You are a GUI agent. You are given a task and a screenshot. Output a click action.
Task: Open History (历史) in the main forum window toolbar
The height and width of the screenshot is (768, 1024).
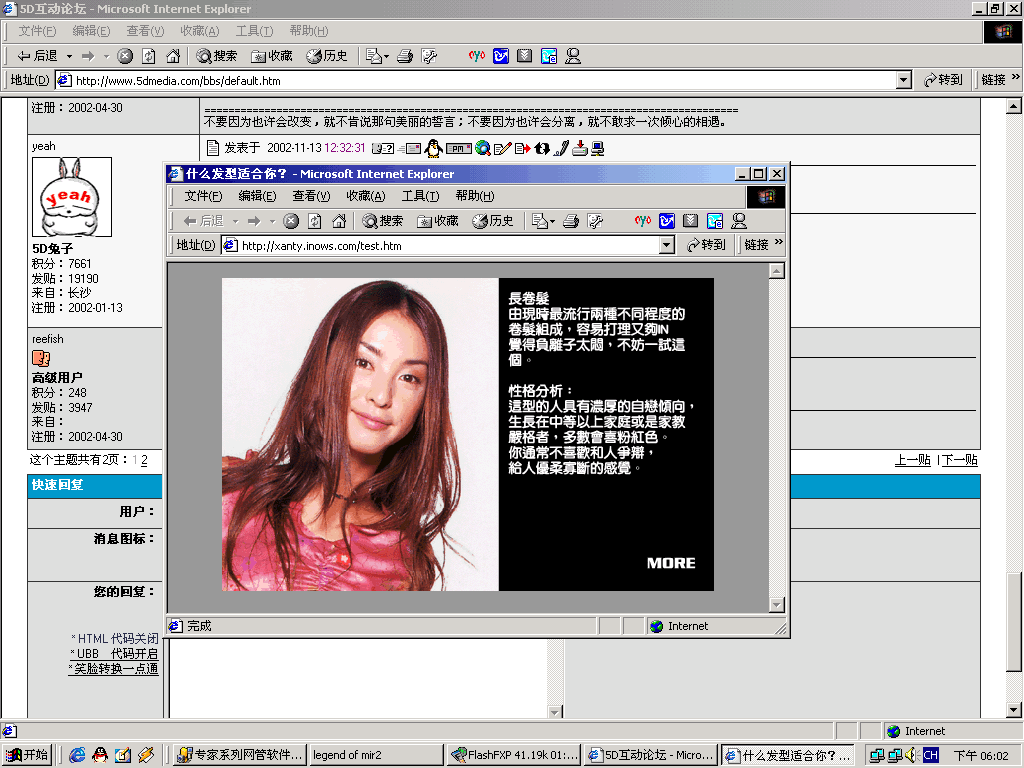click(327, 56)
